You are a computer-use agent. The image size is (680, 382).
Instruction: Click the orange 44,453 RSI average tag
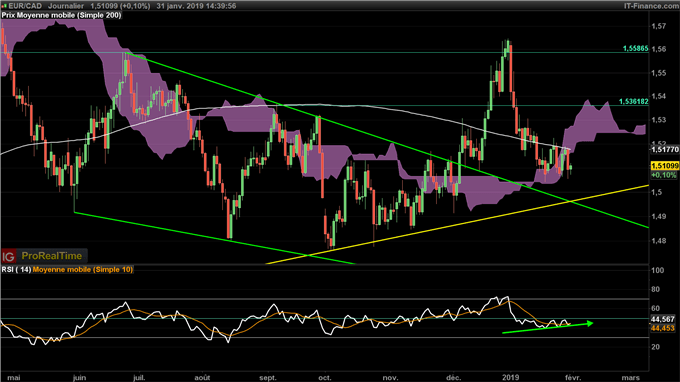click(x=663, y=328)
